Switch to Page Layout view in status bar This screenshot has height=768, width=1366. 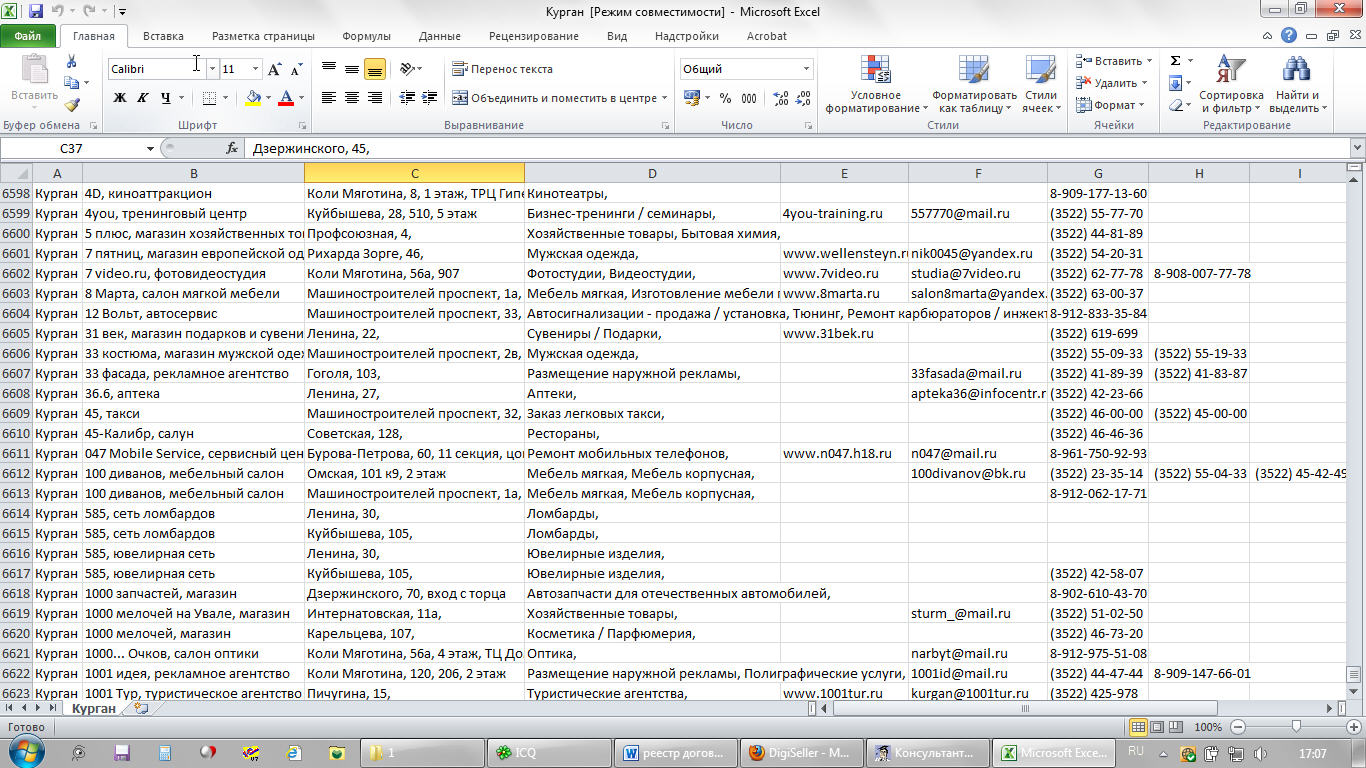pos(1157,727)
